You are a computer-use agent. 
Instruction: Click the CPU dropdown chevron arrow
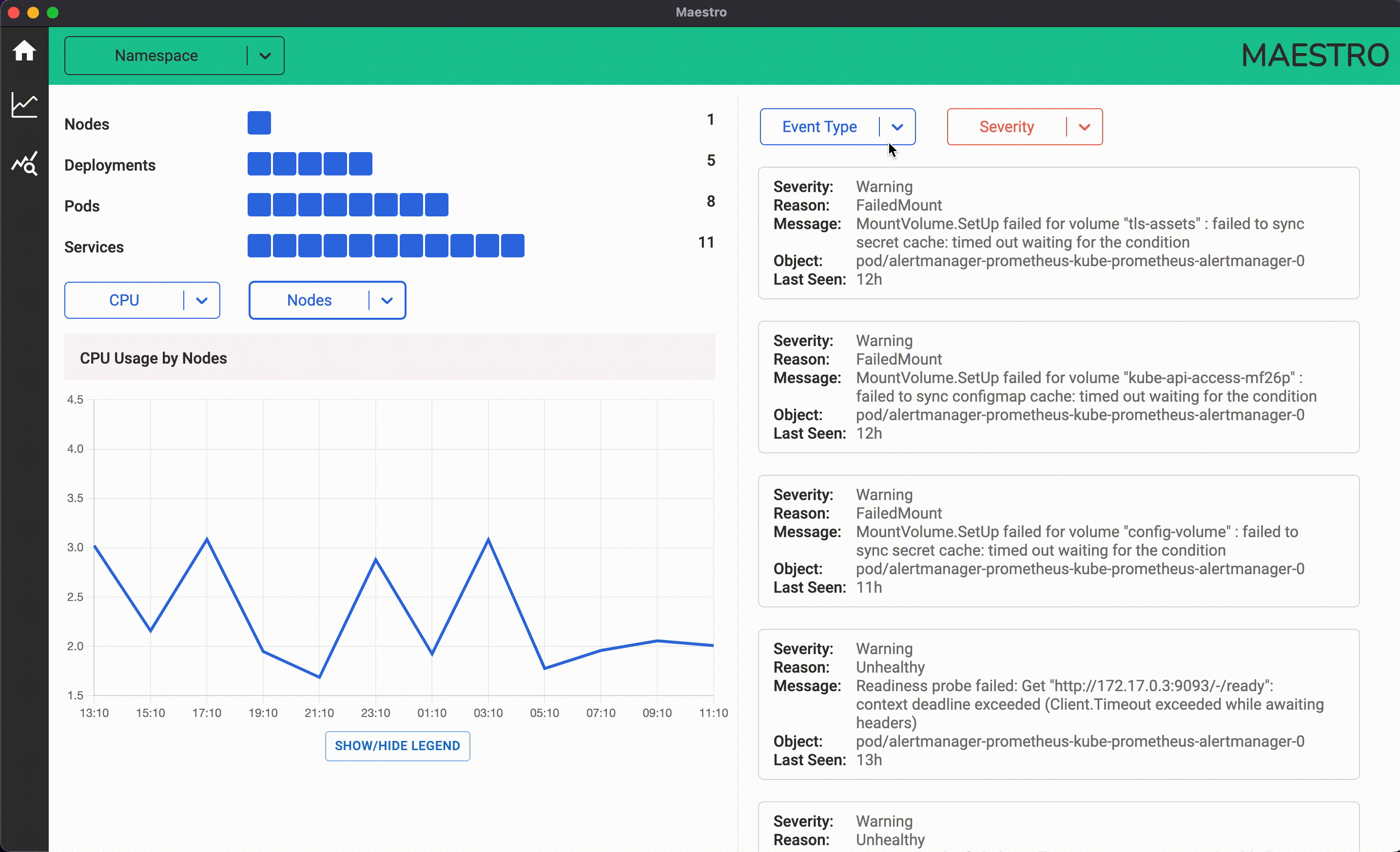pos(202,300)
